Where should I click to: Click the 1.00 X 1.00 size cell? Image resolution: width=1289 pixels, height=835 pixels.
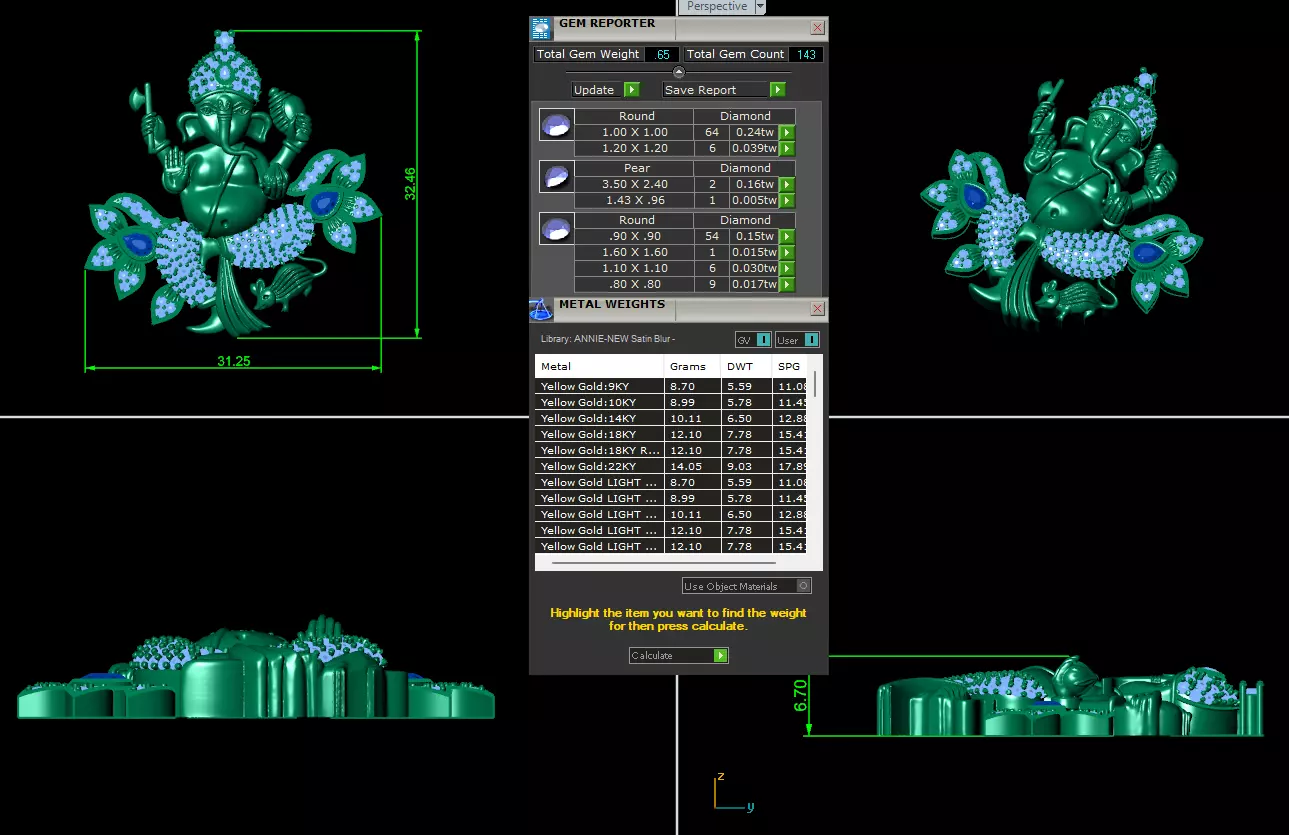tap(634, 132)
